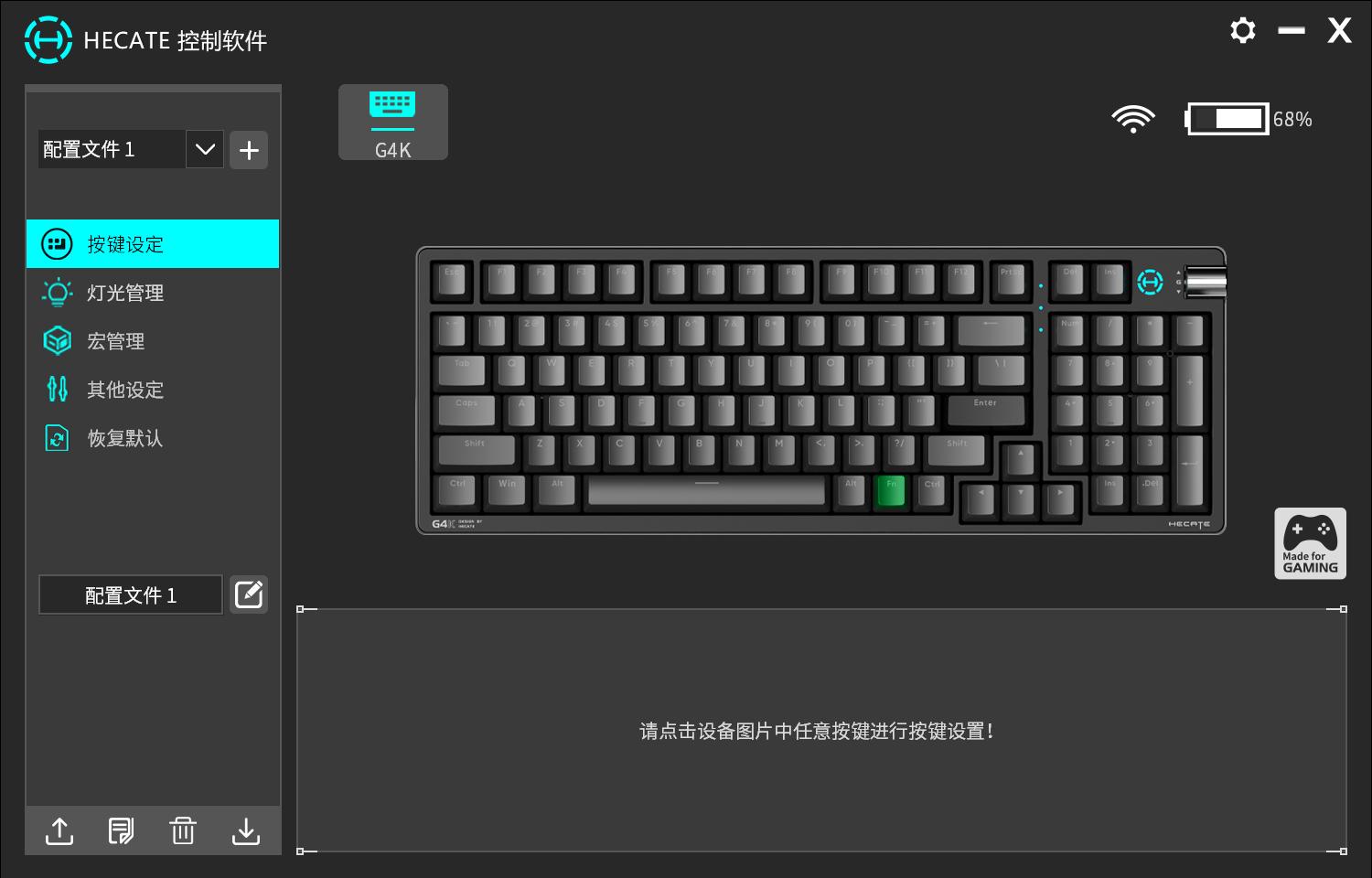This screenshot has width=1372, height=878.
Task: Expand the 配置文件 1 profile dropdown
Action: (x=205, y=149)
